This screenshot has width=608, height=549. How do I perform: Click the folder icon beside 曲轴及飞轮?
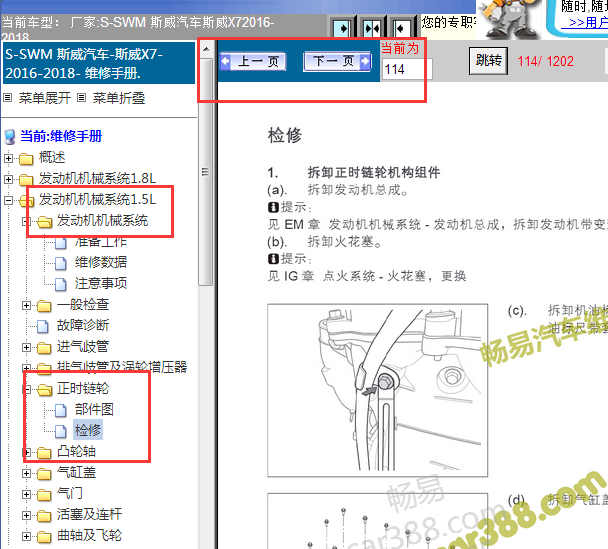point(44,537)
